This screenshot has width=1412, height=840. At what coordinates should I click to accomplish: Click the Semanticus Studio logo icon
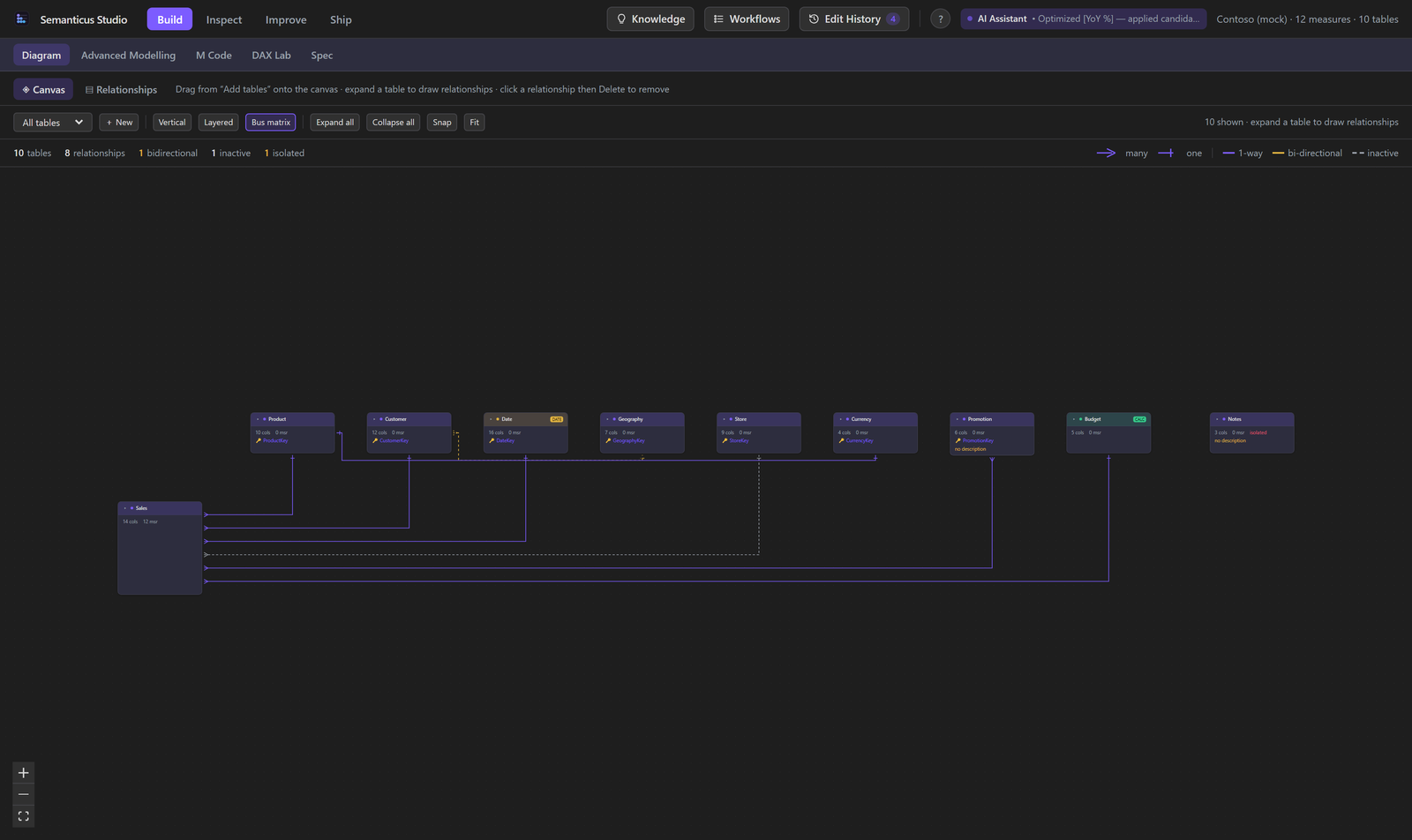coord(21,19)
